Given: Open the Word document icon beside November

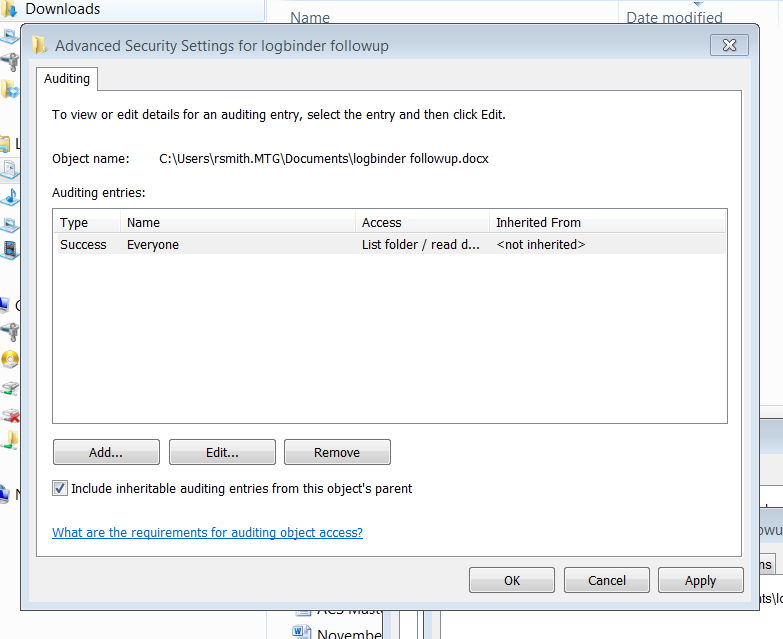Looking at the screenshot, I should [x=301, y=632].
